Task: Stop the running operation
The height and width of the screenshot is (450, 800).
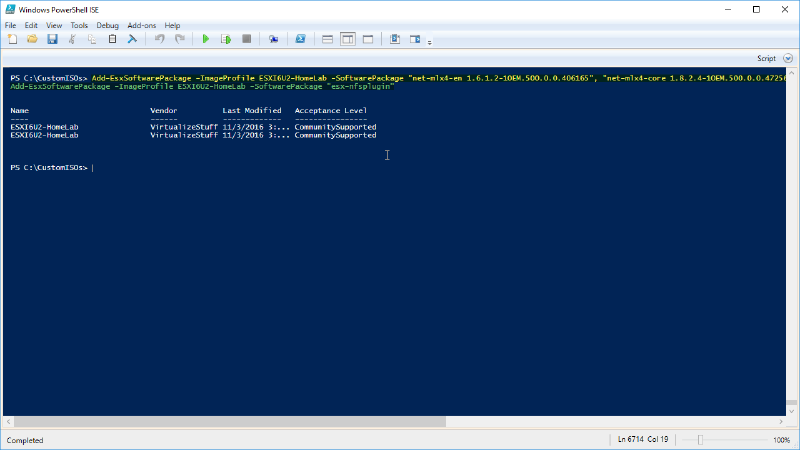Action: coord(246,39)
